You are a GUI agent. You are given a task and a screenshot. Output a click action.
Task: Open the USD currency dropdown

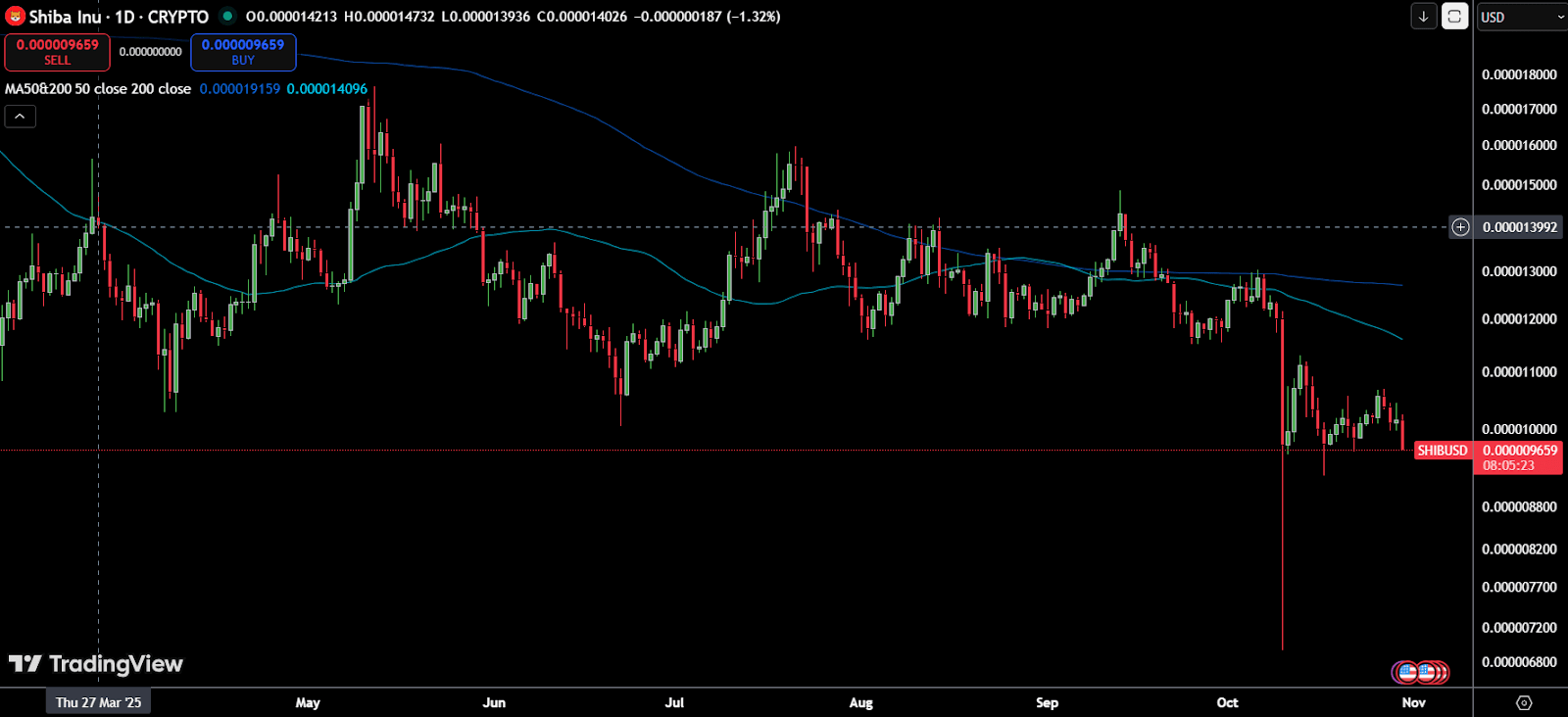[x=1522, y=17]
